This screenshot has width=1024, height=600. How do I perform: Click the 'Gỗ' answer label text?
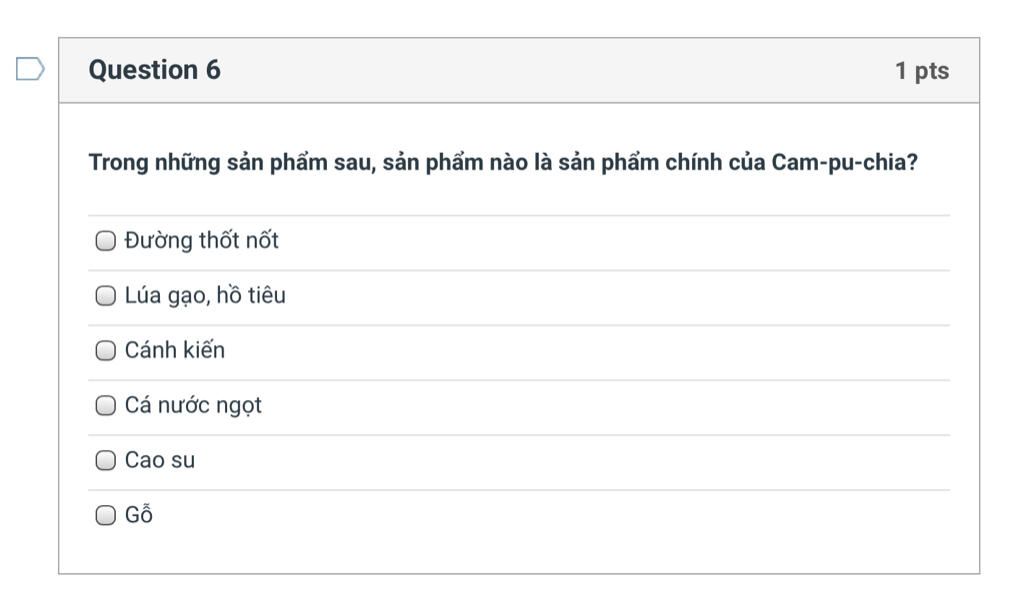[139, 516]
